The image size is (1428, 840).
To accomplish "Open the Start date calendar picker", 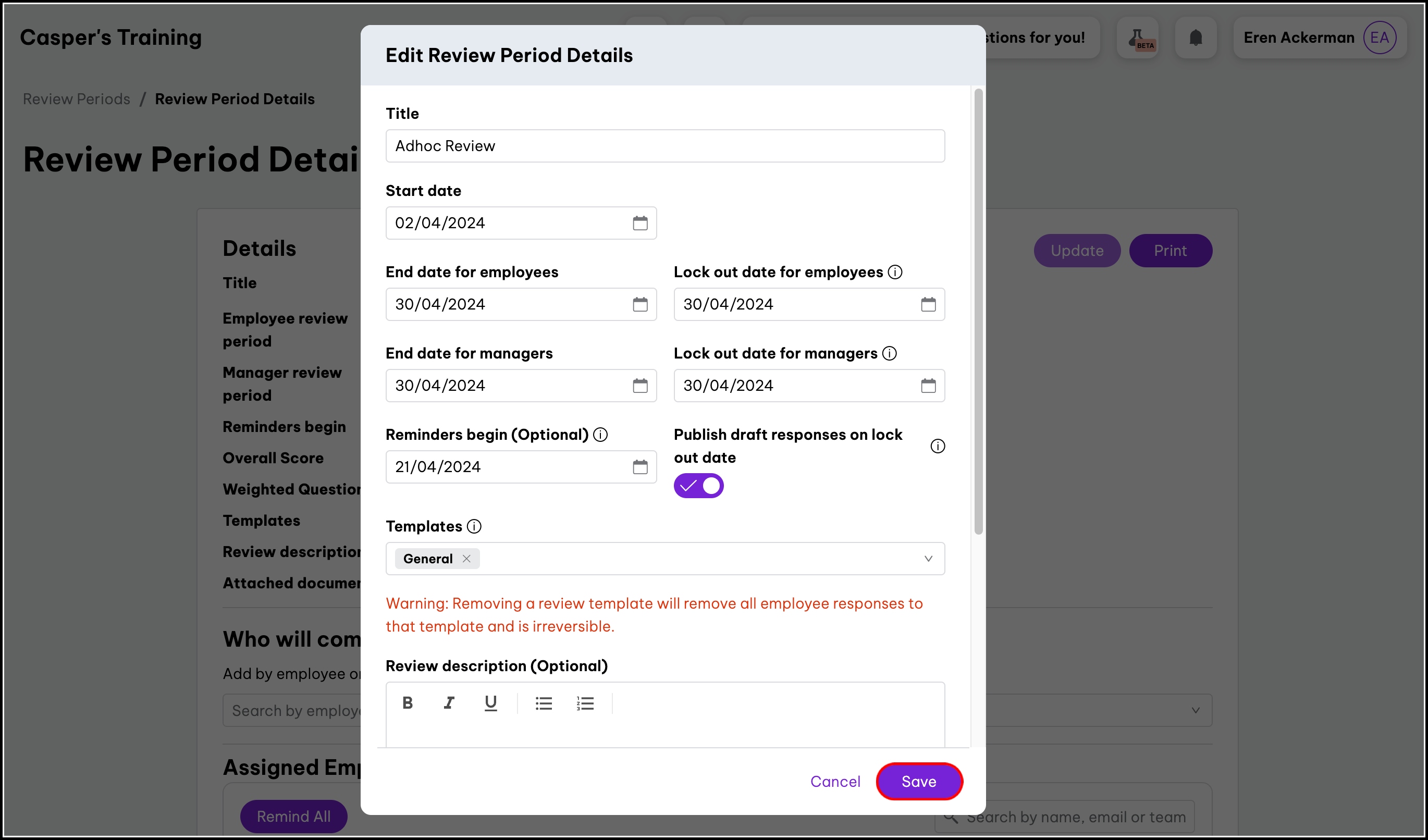I will (x=640, y=223).
